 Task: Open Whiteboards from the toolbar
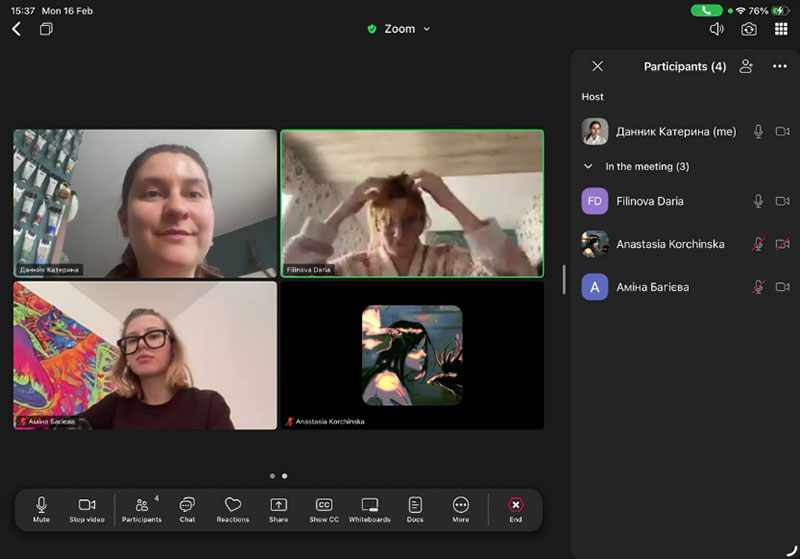tap(370, 508)
